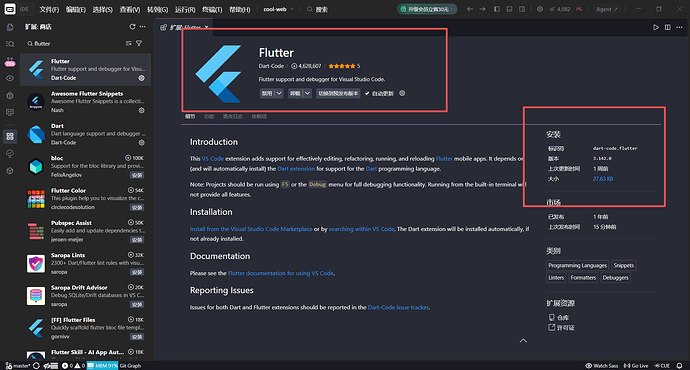Viewport: 690px width, 370px height.
Task: Click the manage gear on Awesome Flutter Snippets
Action: coord(142,110)
